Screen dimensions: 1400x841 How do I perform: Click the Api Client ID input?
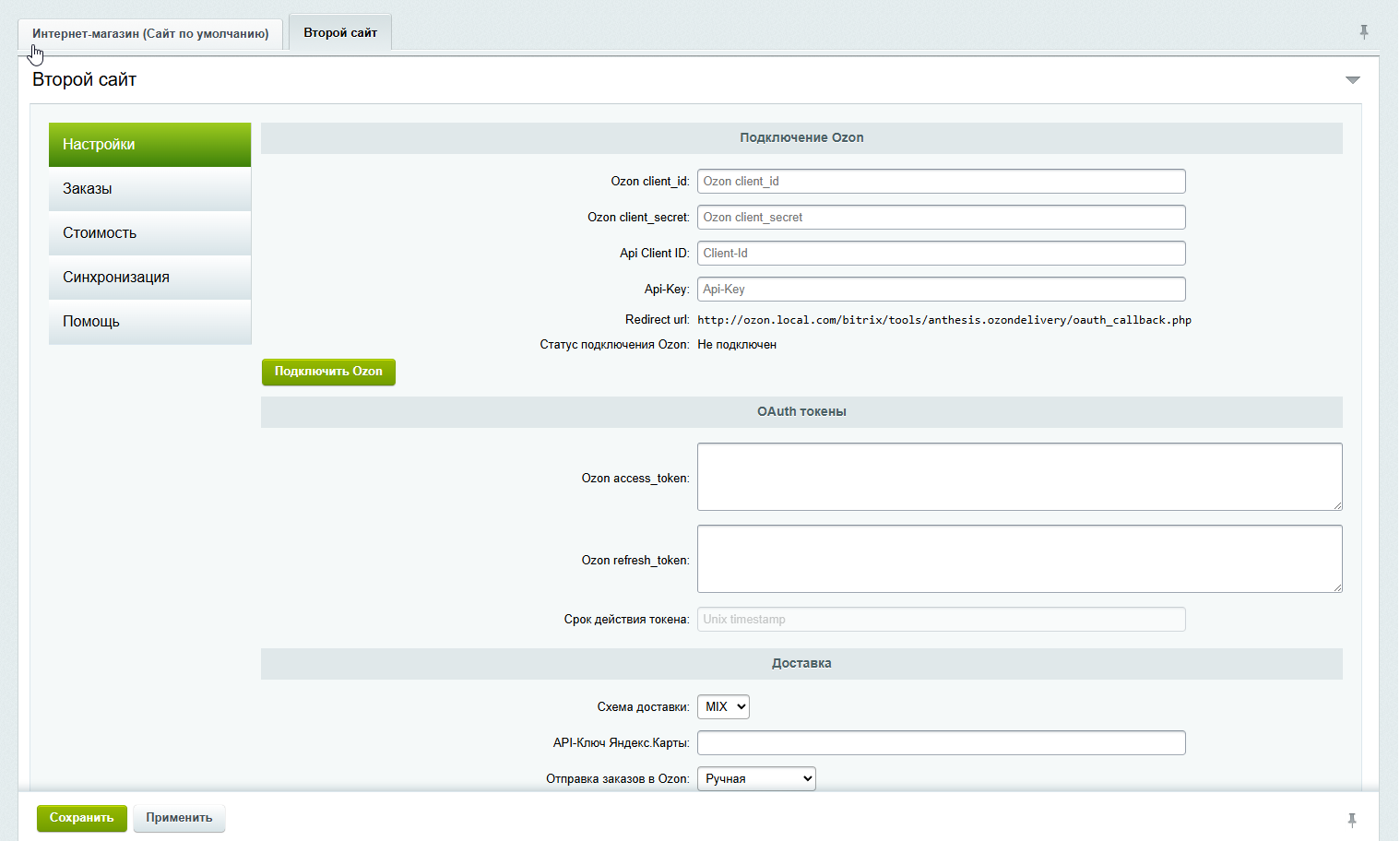click(941, 254)
